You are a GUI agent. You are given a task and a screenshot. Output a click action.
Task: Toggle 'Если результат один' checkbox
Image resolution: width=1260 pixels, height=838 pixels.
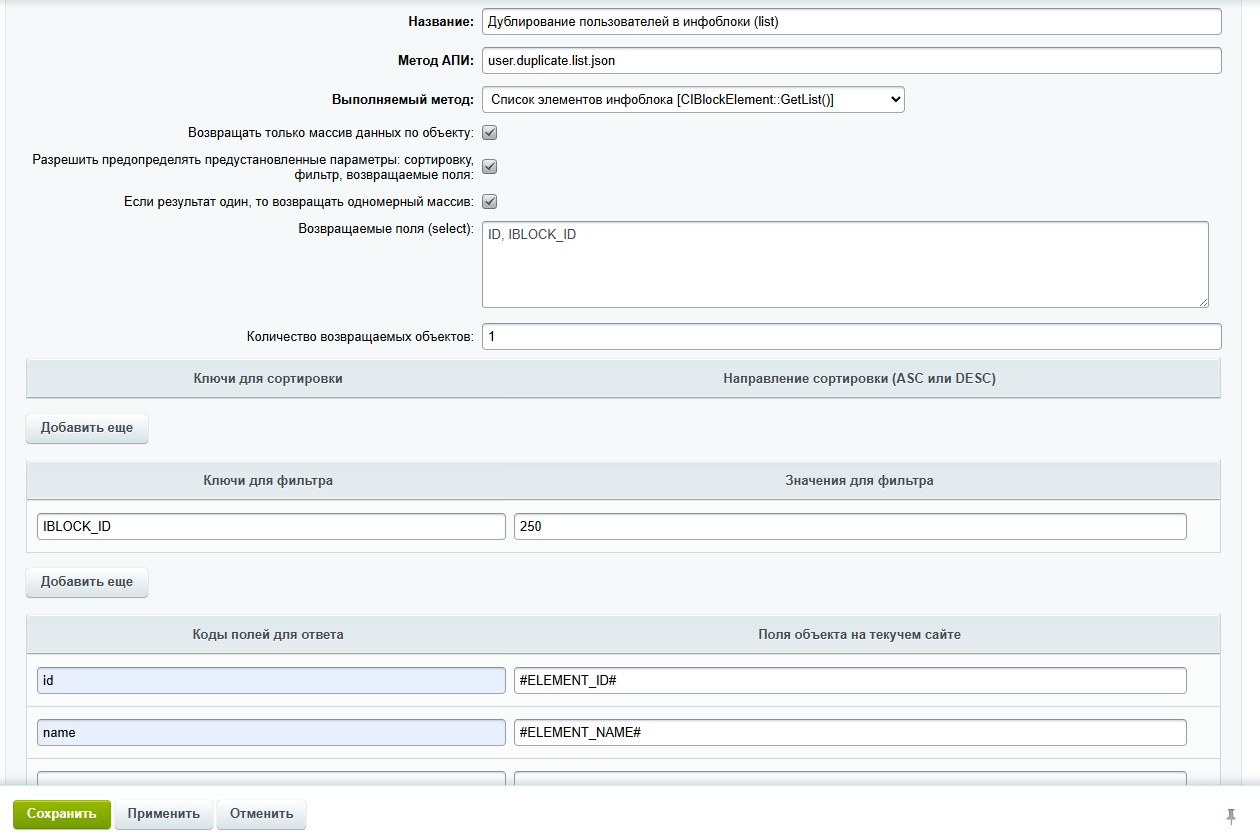tap(490, 202)
